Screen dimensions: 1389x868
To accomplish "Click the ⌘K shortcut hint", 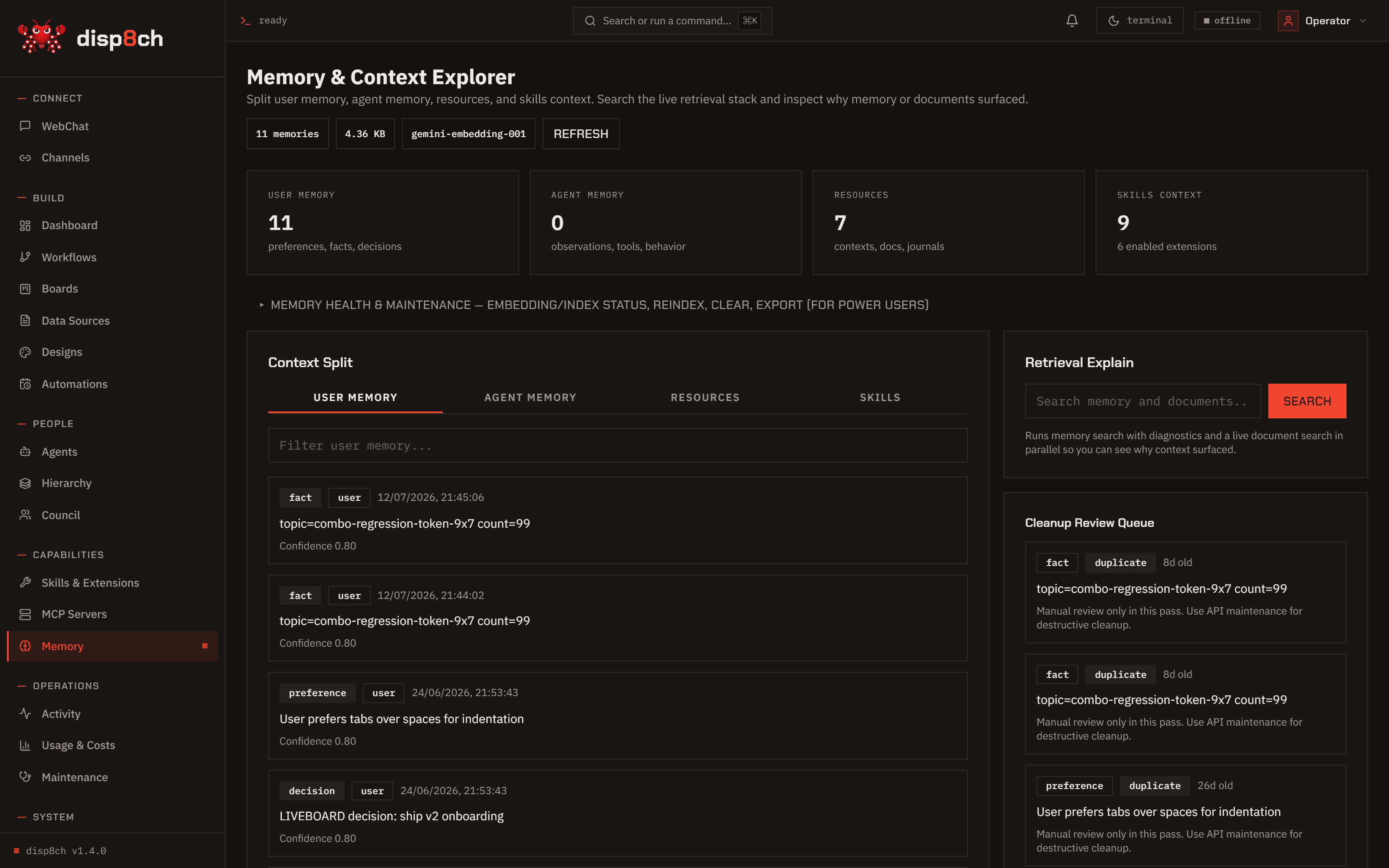I will pyautogui.click(x=750, y=21).
